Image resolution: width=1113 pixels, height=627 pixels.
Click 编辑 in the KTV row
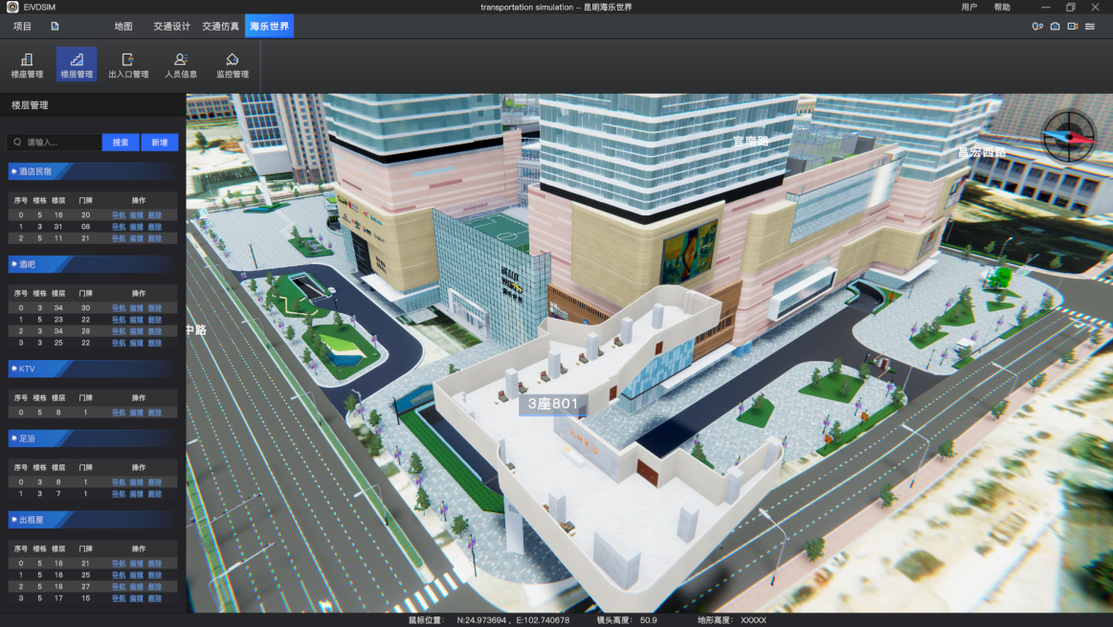136,413
